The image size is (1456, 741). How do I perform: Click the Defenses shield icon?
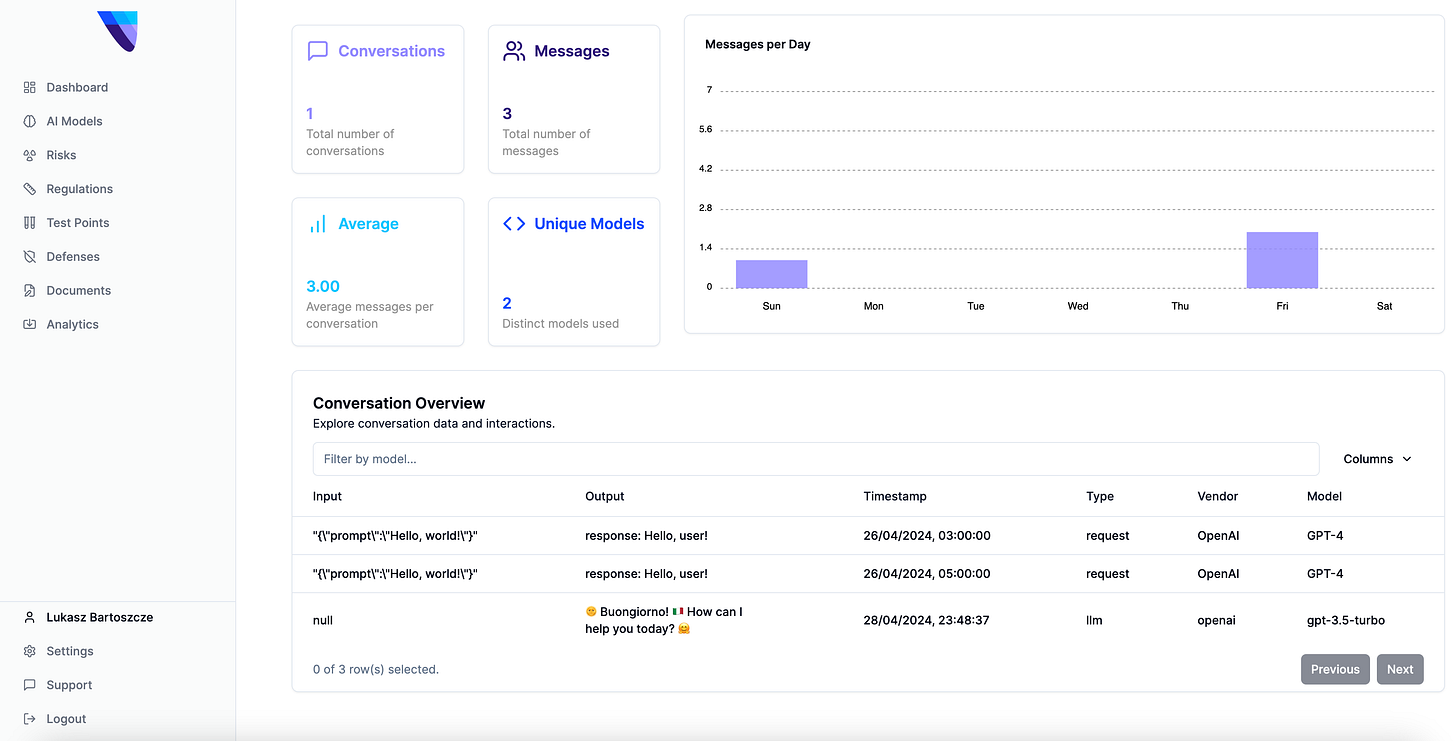(30, 257)
